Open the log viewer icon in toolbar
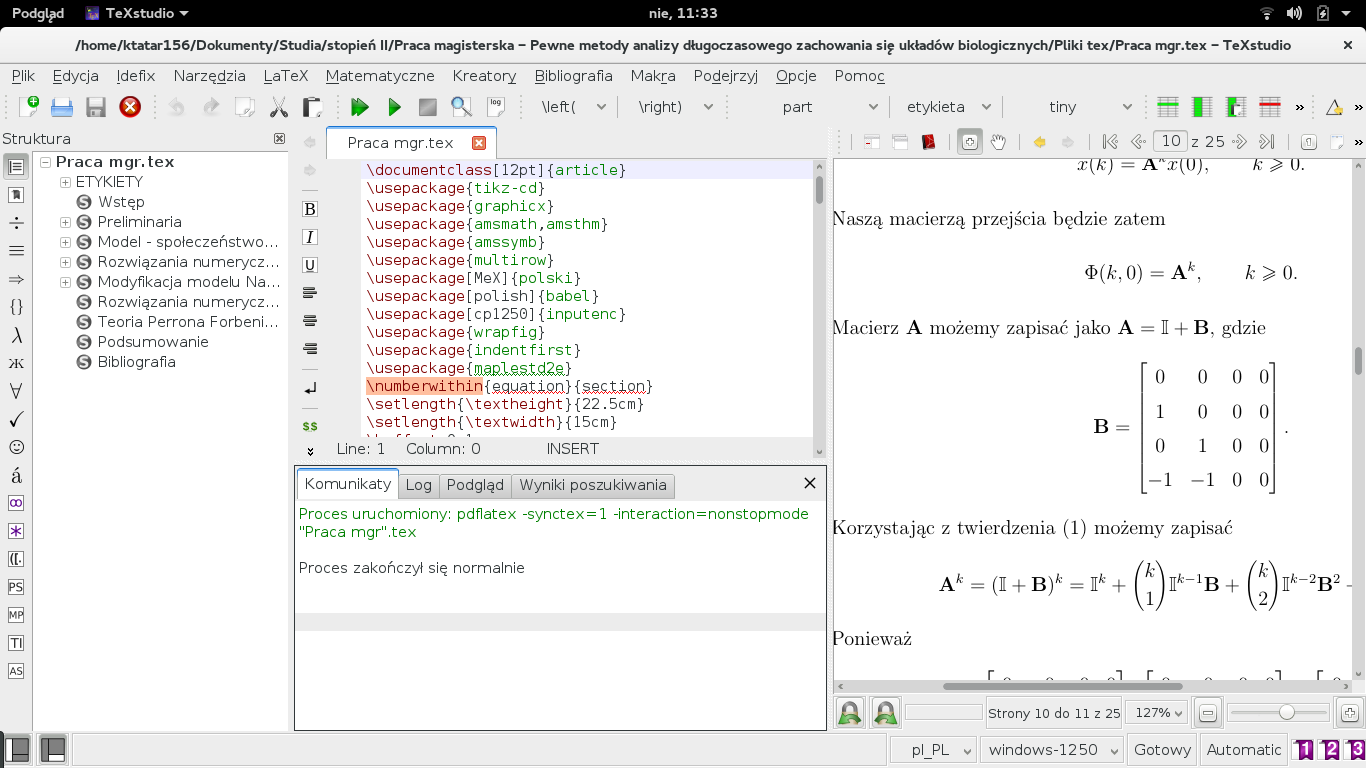 (x=495, y=107)
